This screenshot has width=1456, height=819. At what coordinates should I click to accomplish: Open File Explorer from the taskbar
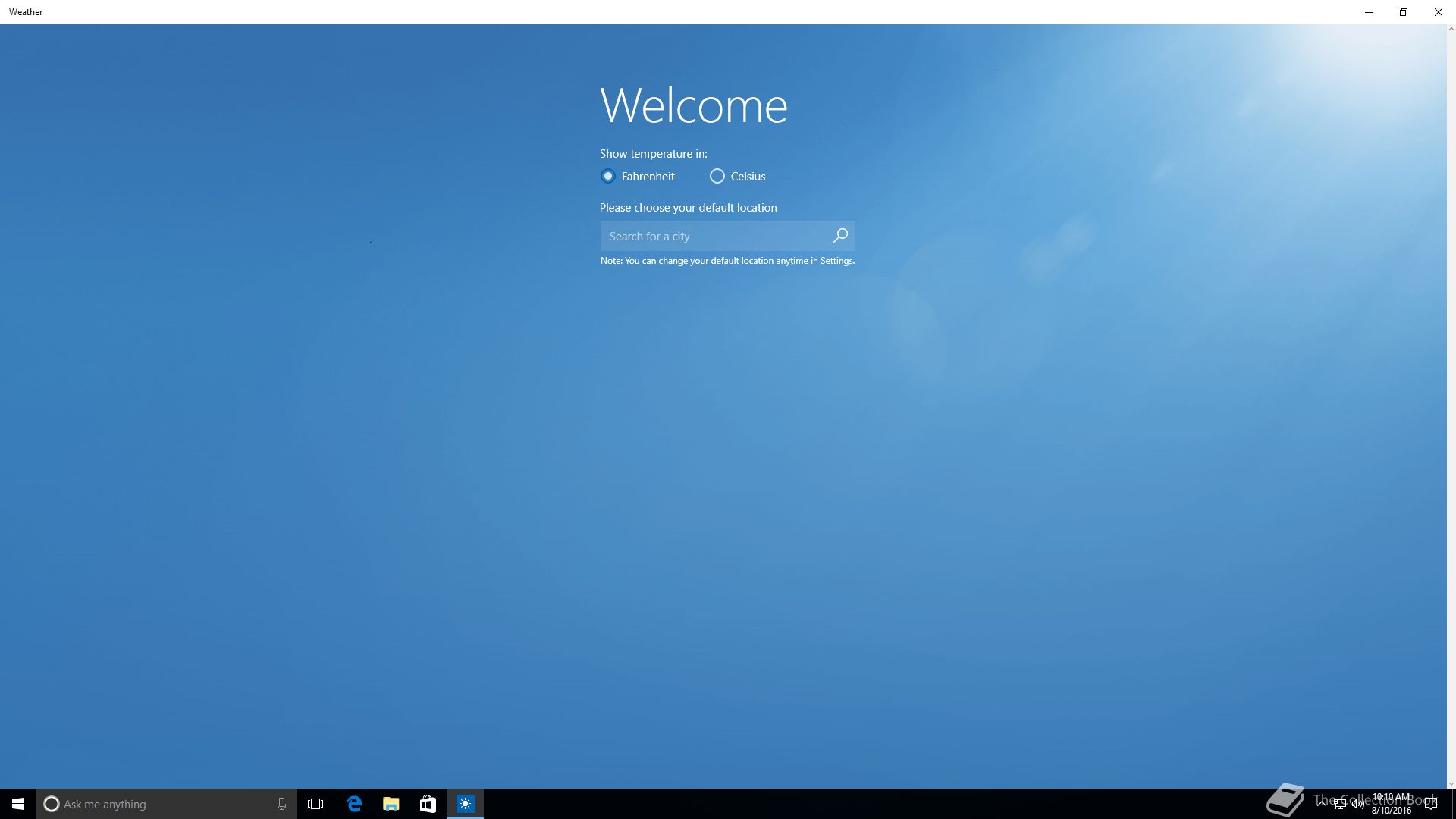(x=391, y=804)
